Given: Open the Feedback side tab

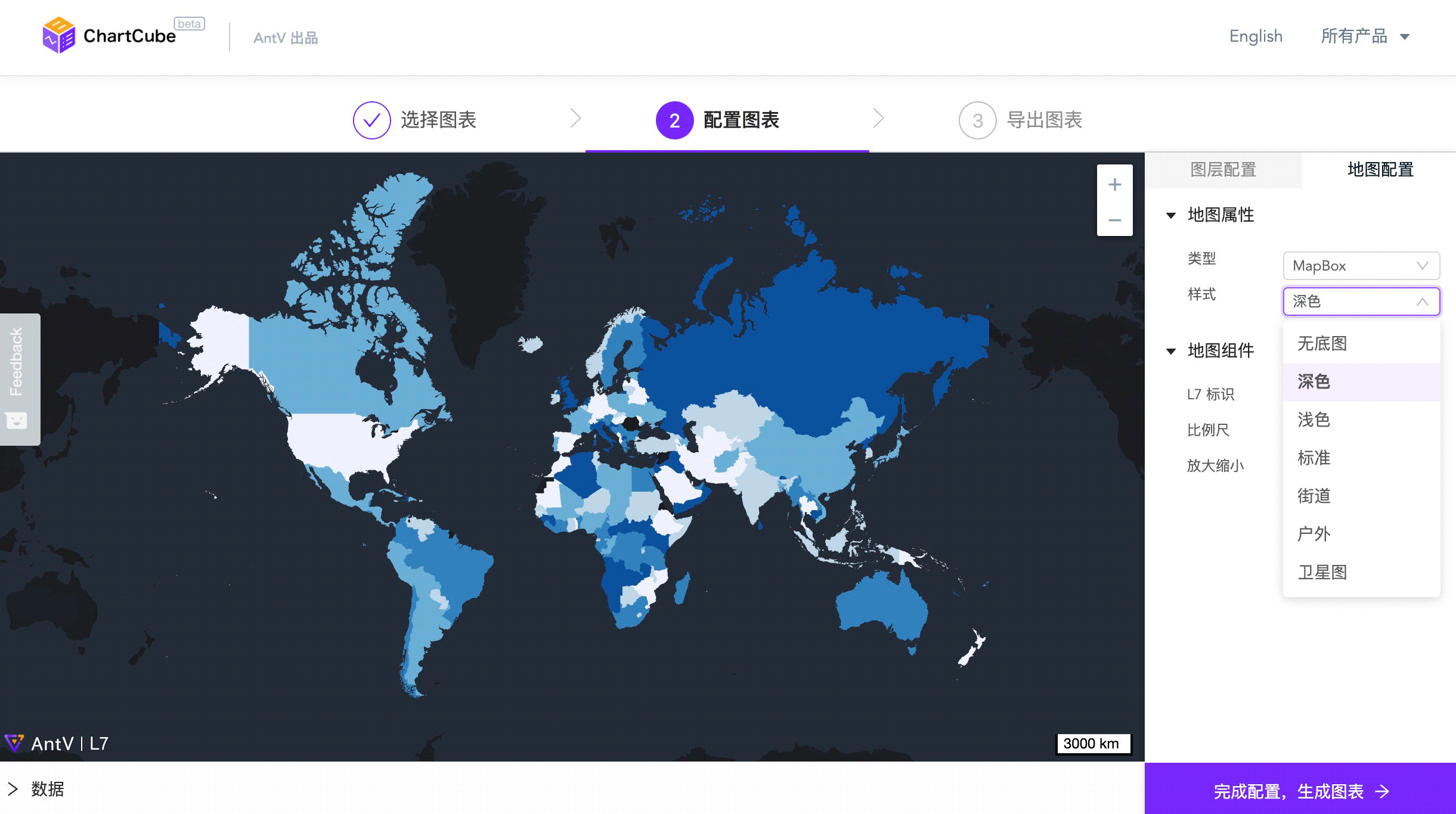Looking at the screenshot, I should point(19,379).
